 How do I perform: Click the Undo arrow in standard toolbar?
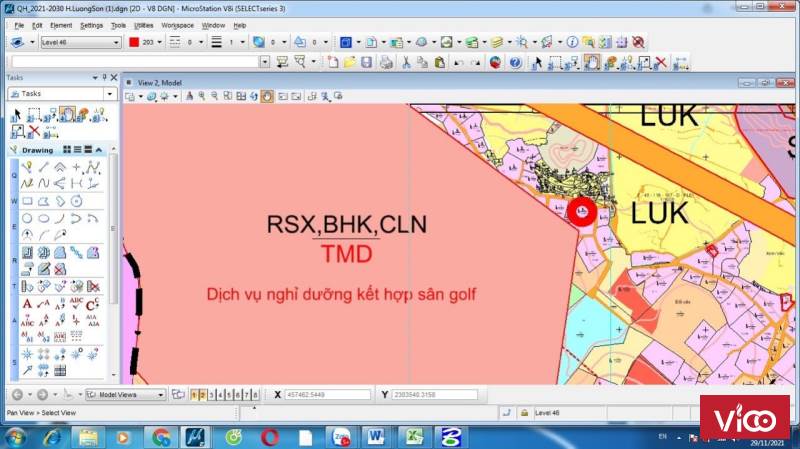tap(459, 63)
